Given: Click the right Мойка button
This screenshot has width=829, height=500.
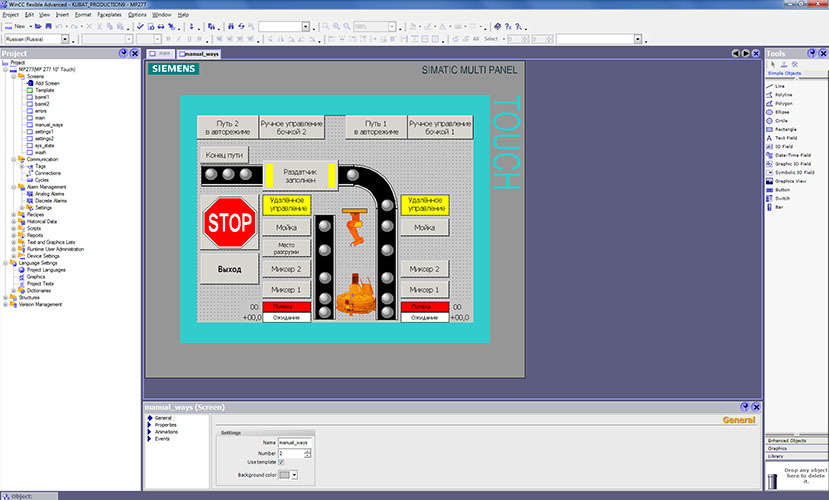Looking at the screenshot, I should [x=425, y=227].
